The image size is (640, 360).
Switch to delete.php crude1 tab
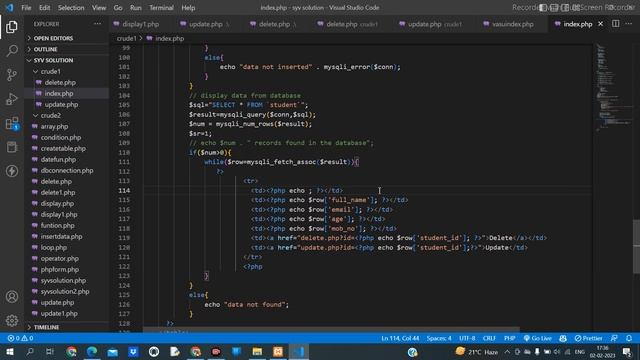pyautogui.click(x=351, y=24)
